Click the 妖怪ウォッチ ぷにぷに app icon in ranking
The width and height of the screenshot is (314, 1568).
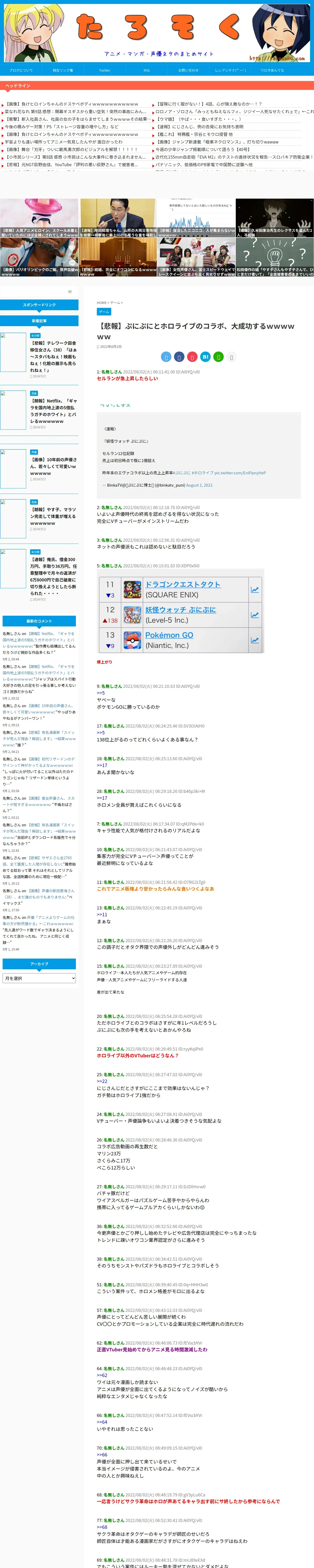(132, 615)
